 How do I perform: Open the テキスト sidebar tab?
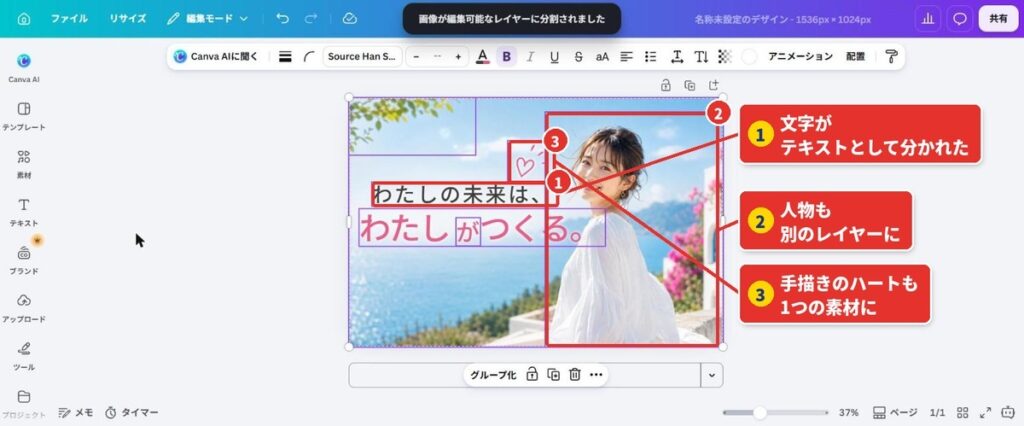click(x=24, y=212)
